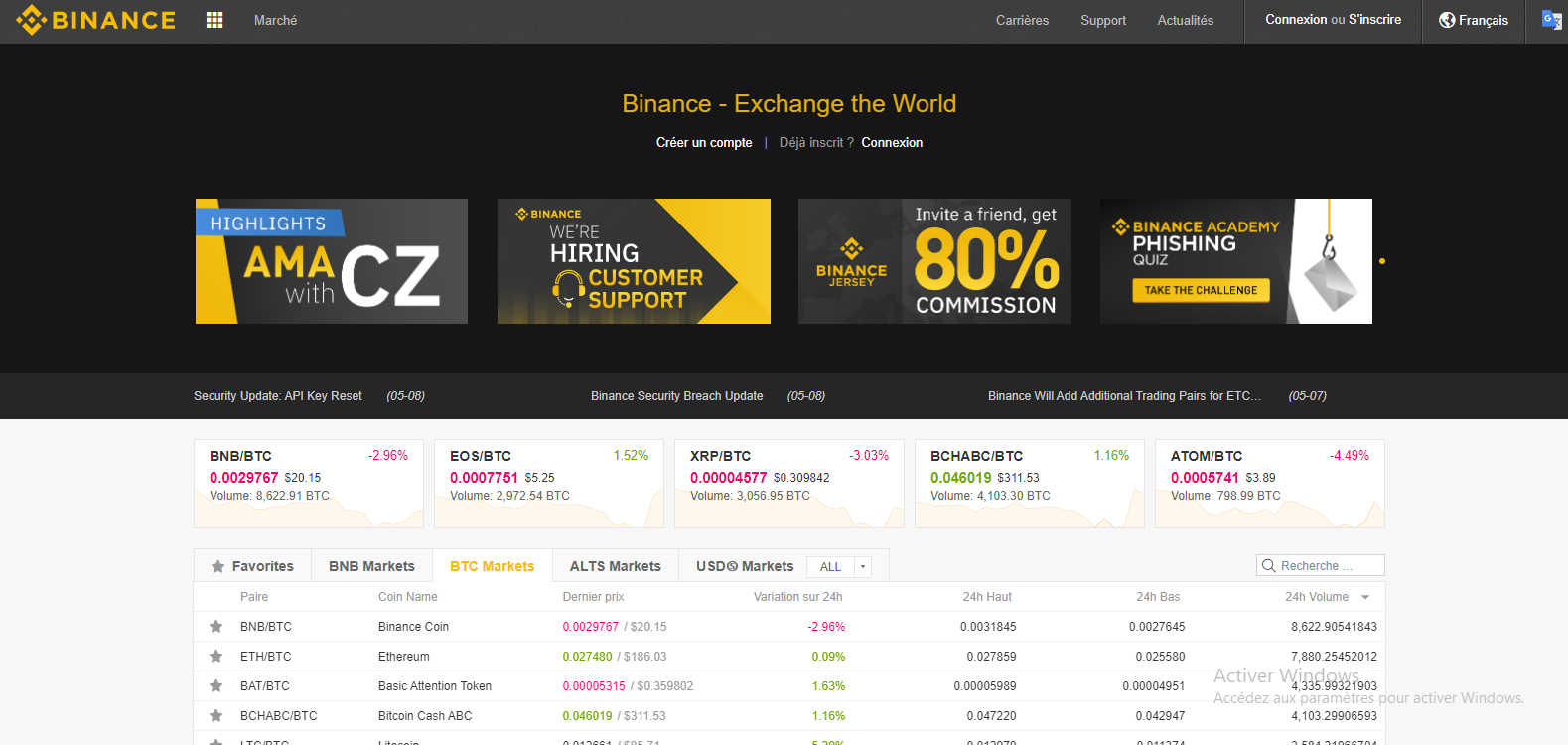
Task: Click Bitcoin Cash ABC coin name
Action: [x=425, y=716]
